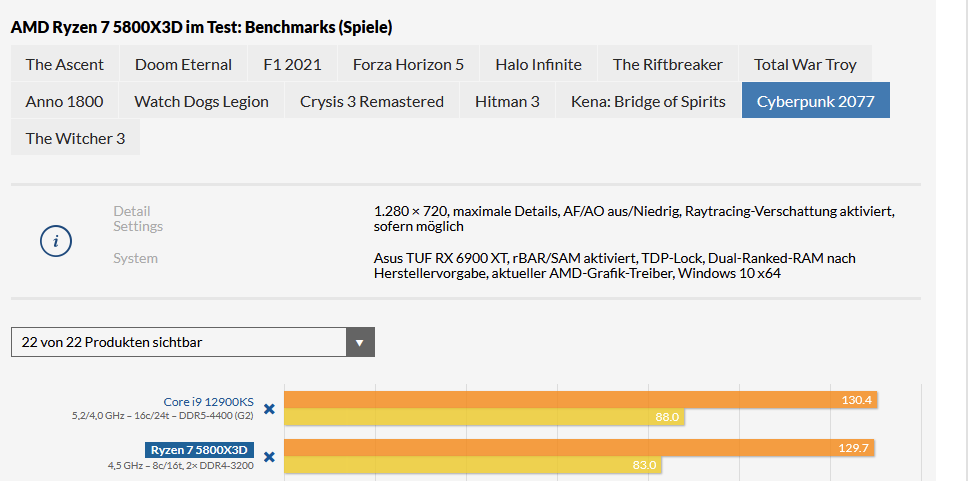The height and width of the screenshot is (481, 968).
Task: Open The Ascent benchmark tab
Action: click(65, 64)
